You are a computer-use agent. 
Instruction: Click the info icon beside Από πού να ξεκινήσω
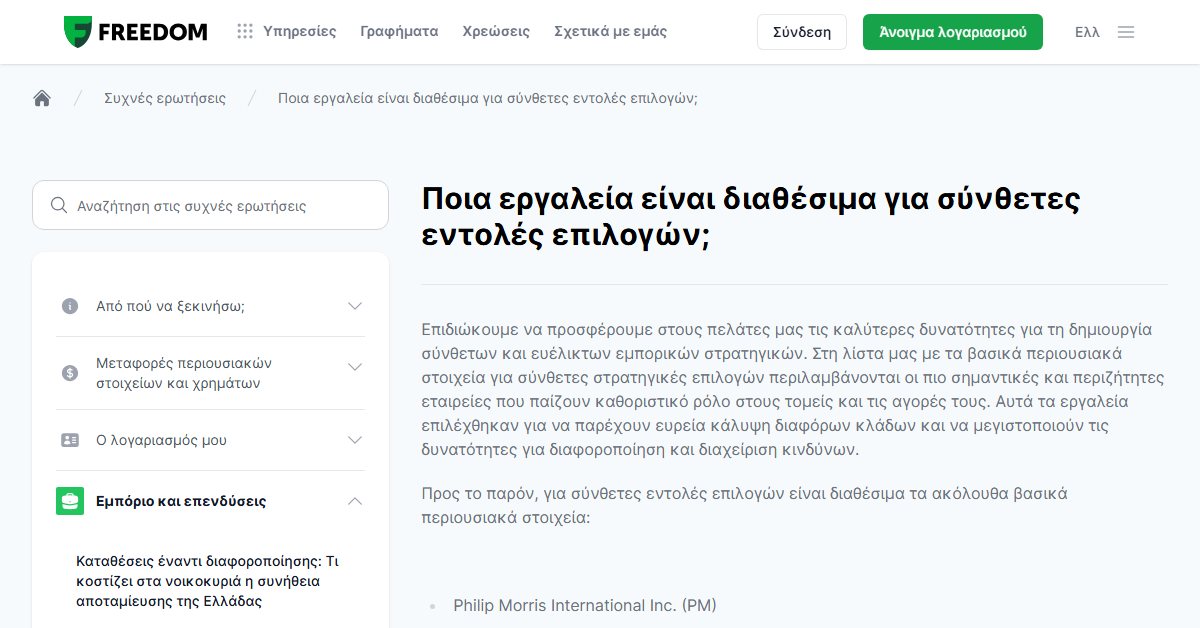point(70,306)
